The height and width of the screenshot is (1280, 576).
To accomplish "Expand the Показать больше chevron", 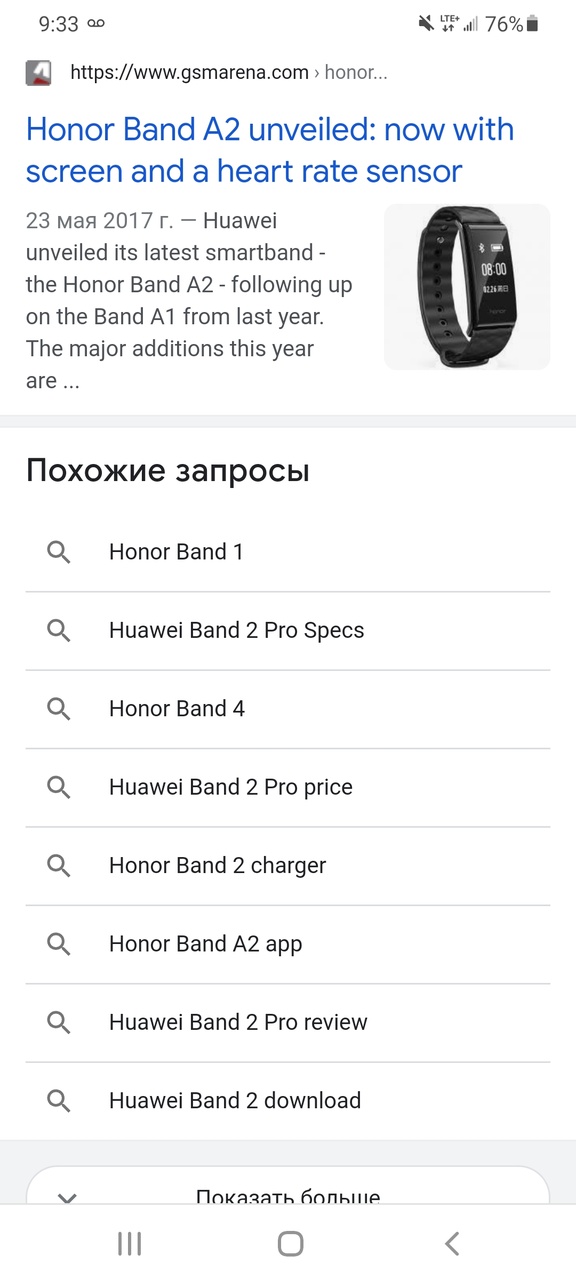I will click(x=68, y=1196).
